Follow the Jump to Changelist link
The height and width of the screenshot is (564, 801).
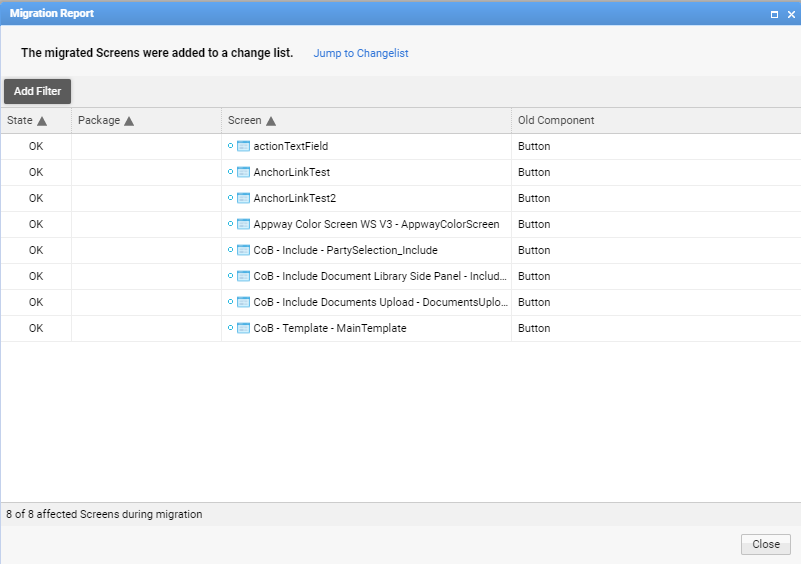pos(361,53)
